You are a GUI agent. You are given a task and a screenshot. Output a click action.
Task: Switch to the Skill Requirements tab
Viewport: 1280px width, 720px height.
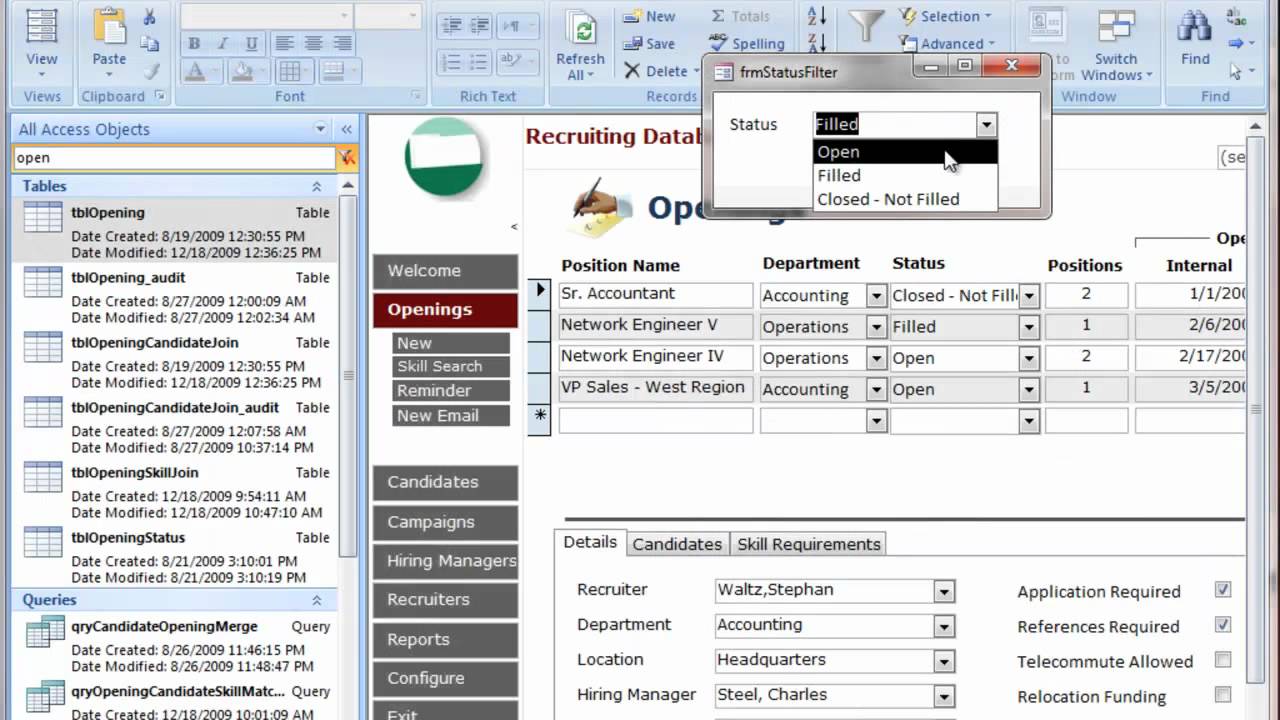809,544
